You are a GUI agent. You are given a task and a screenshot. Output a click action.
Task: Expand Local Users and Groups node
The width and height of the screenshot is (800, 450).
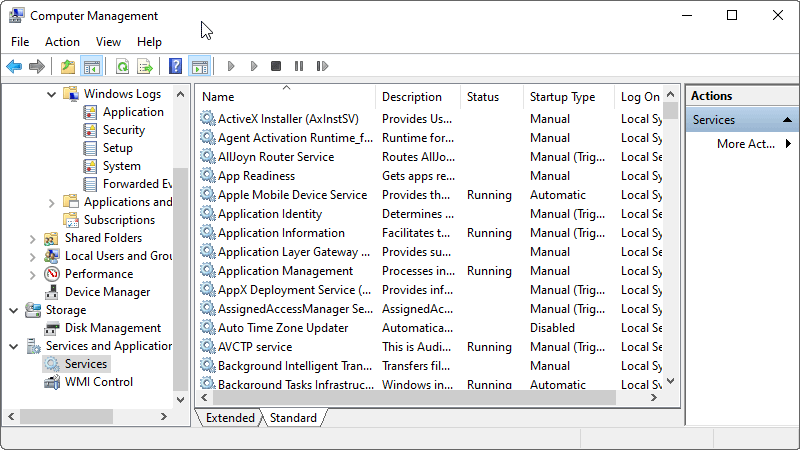pyautogui.click(x=33, y=257)
